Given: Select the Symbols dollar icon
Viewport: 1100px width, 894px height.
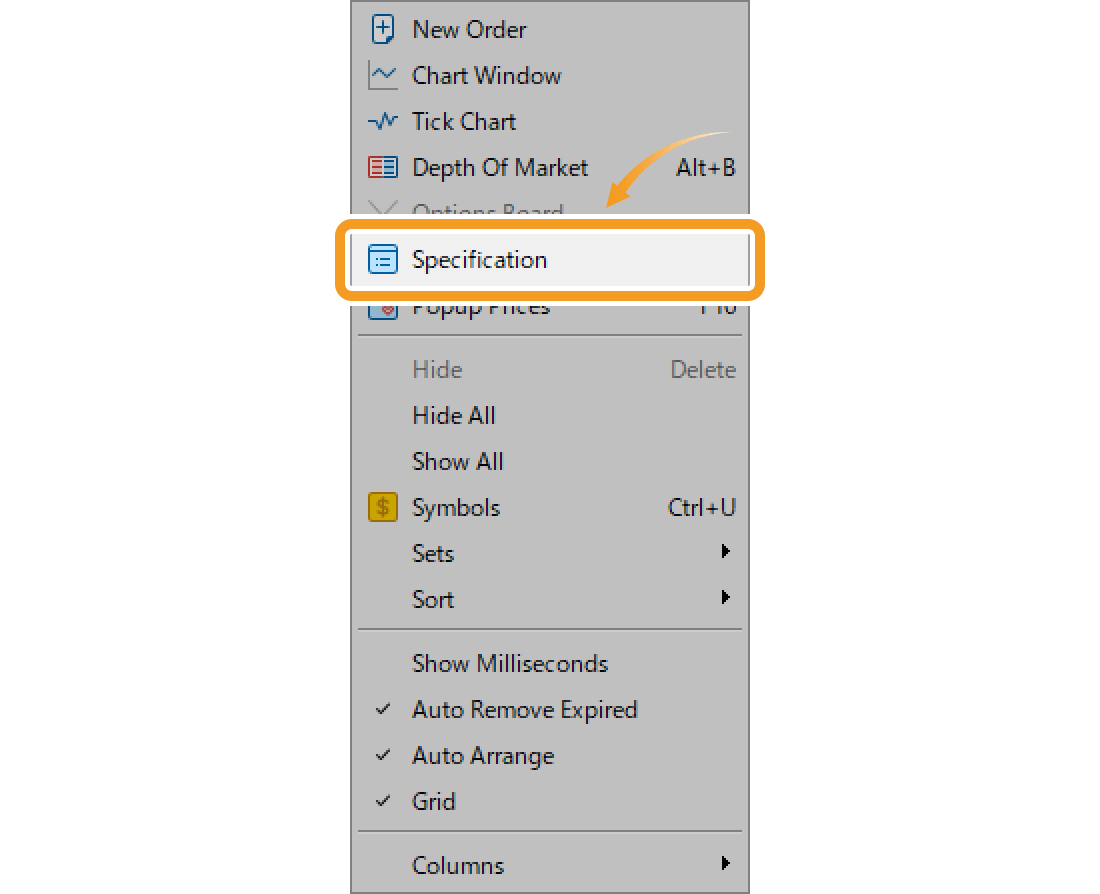Looking at the screenshot, I should click(383, 507).
